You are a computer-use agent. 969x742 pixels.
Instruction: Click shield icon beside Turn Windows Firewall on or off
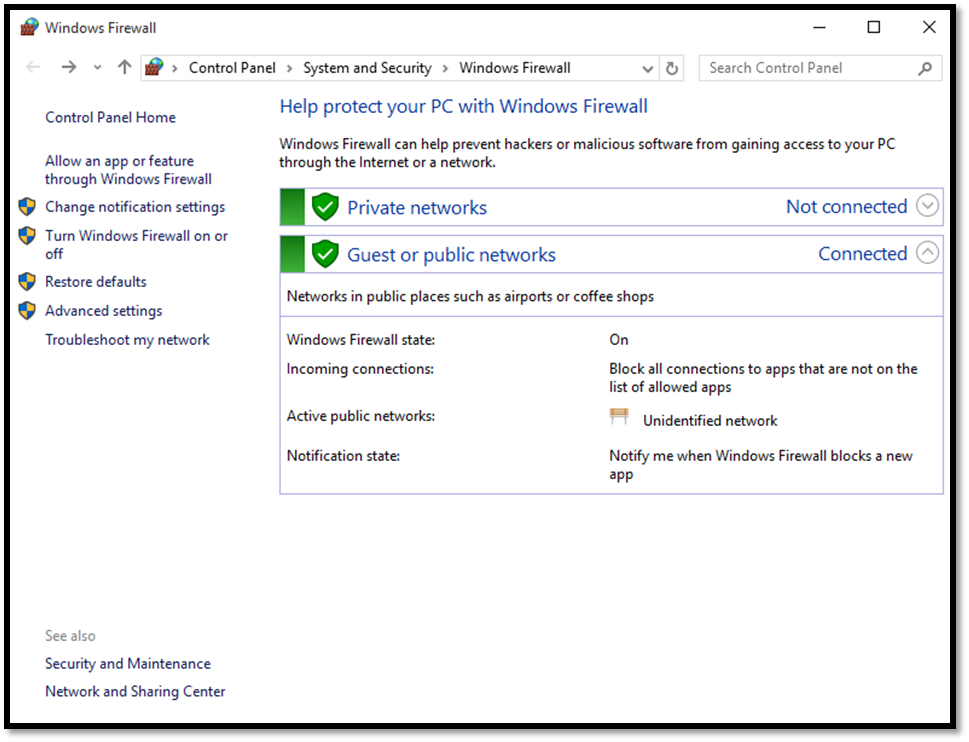pyautogui.click(x=27, y=235)
